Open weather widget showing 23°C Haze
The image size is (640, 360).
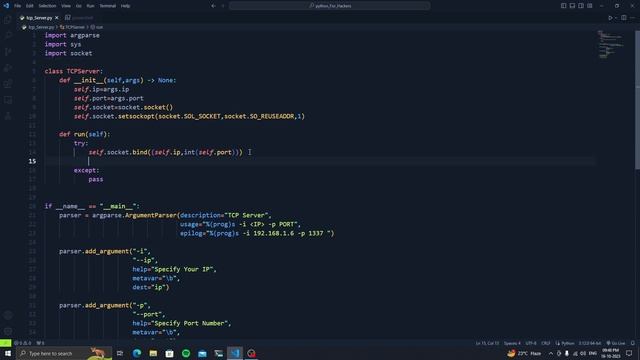pos(524,353)
